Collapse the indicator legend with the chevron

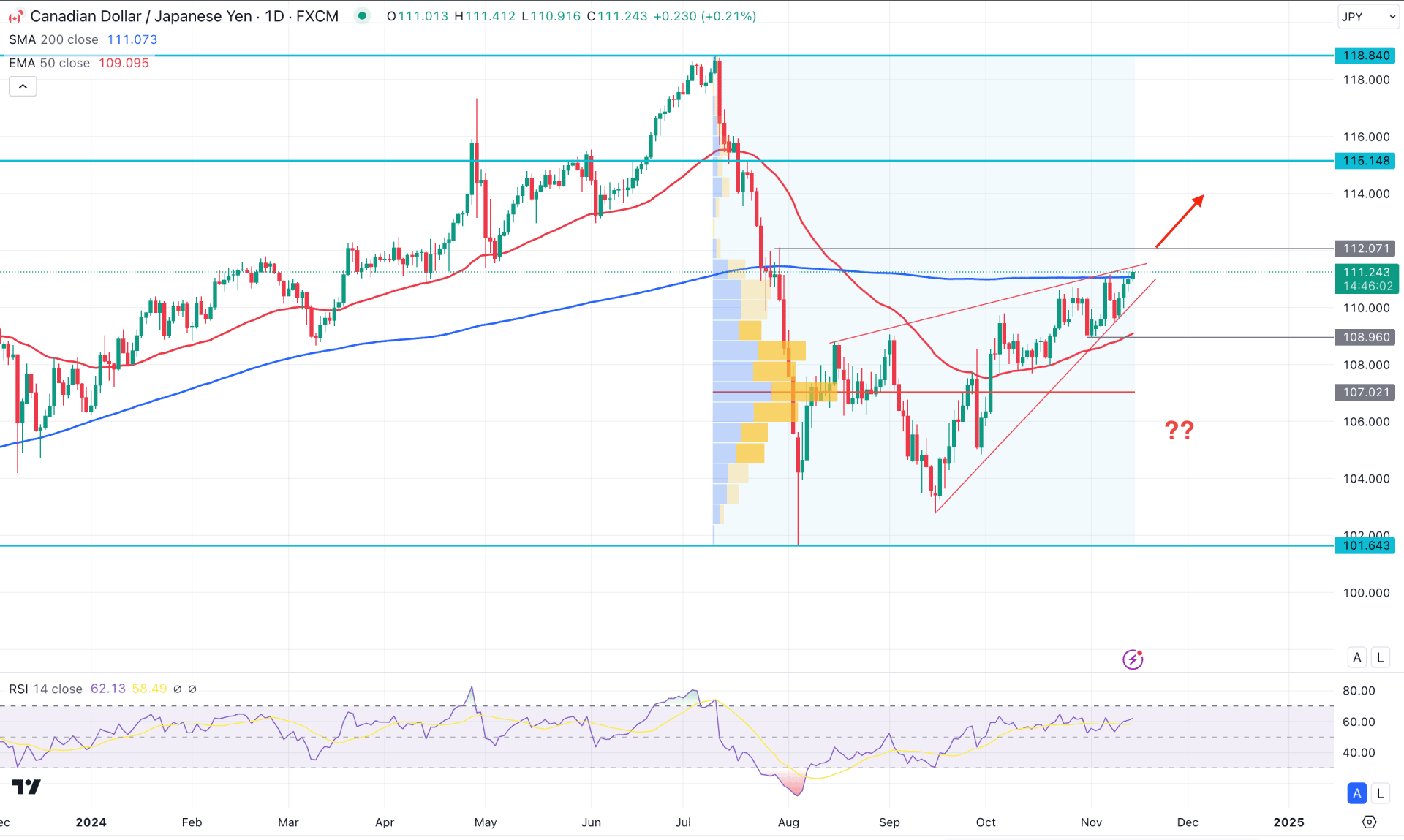coord(23,87)
